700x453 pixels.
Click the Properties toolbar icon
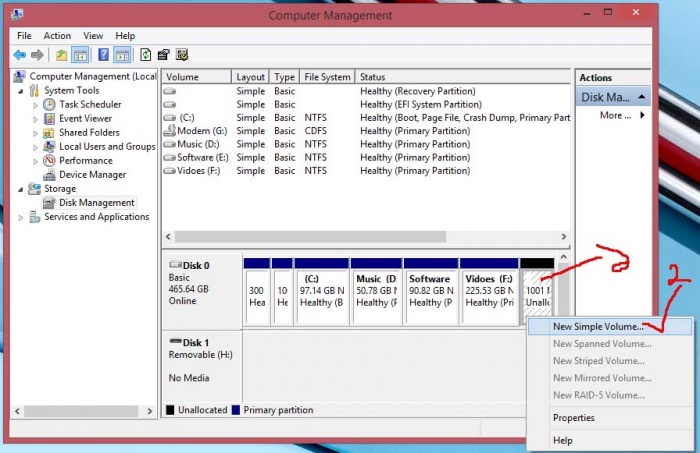coord(163,55)
